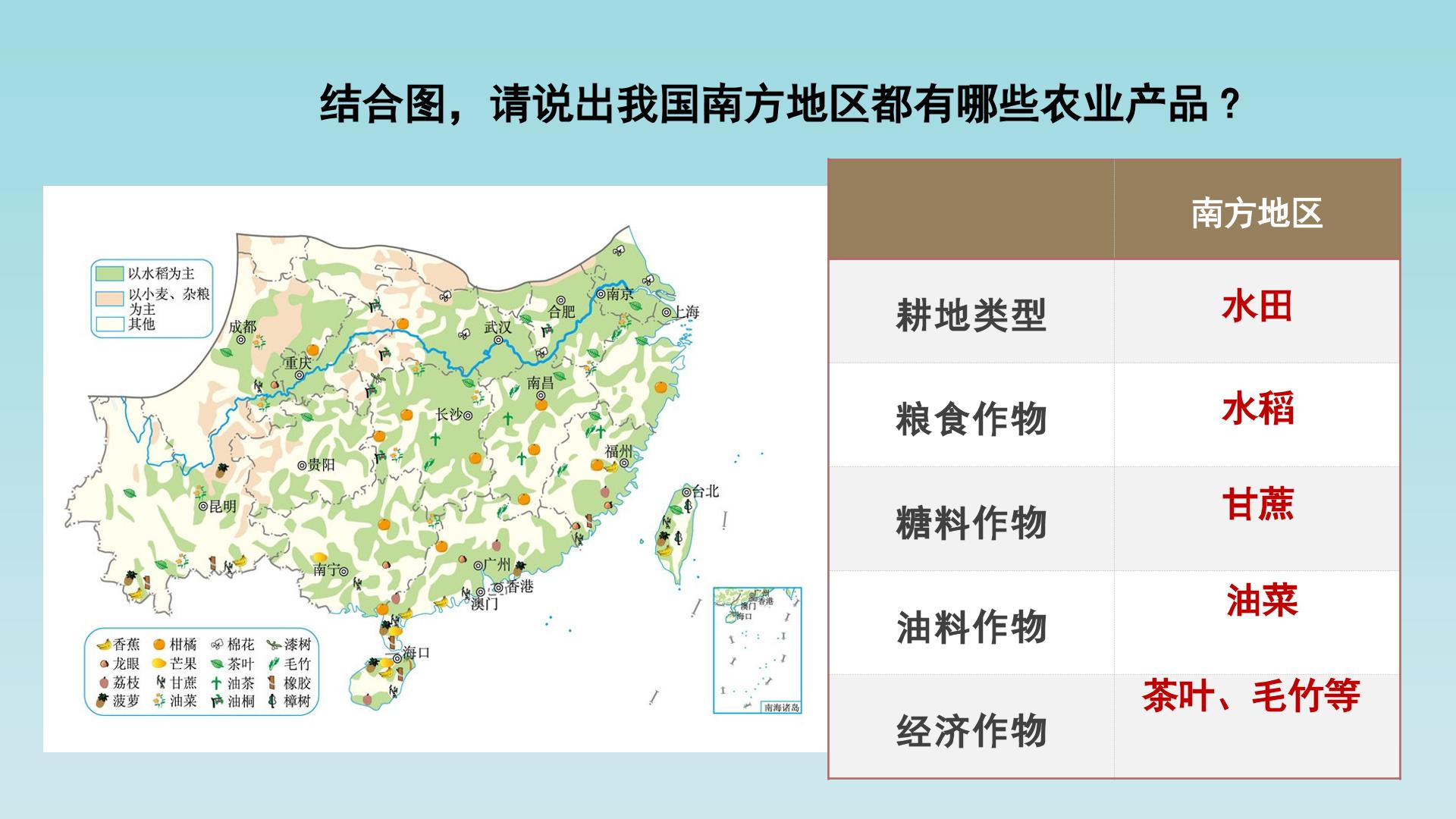The image size is (1456, 819).
Task: Select the cotton (棉花) legend icon
Action: tap(218, 645)
